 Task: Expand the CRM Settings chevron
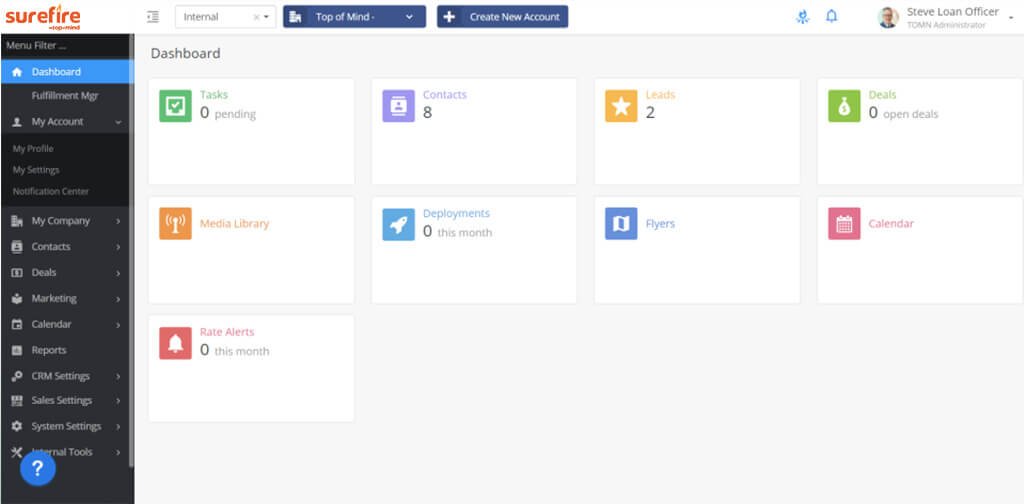[118, 377]
